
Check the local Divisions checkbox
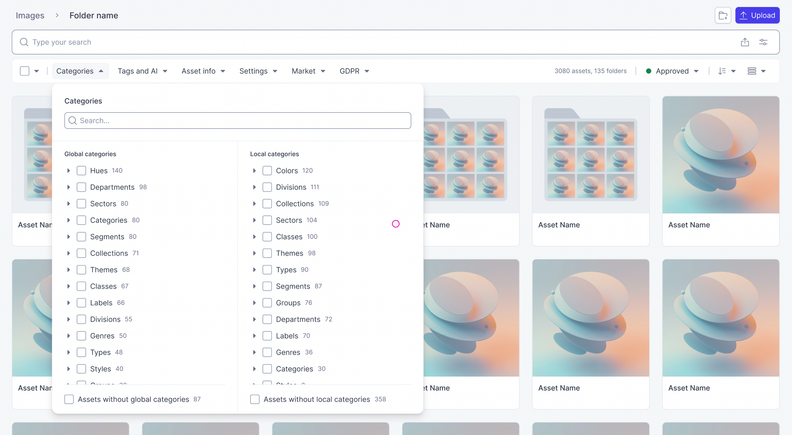pos(267,187)
